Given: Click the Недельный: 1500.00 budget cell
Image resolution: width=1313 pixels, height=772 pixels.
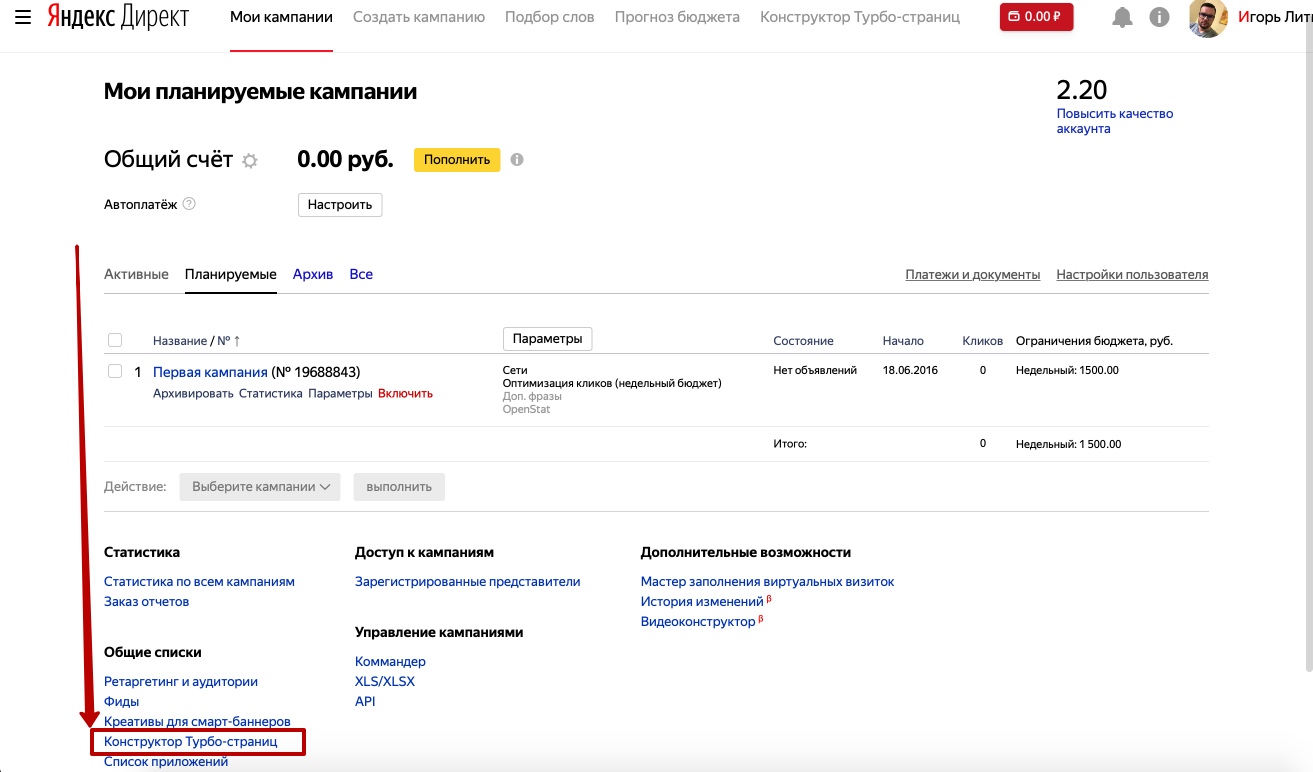Looking at the screenshot, I should tap(1067, 370).
